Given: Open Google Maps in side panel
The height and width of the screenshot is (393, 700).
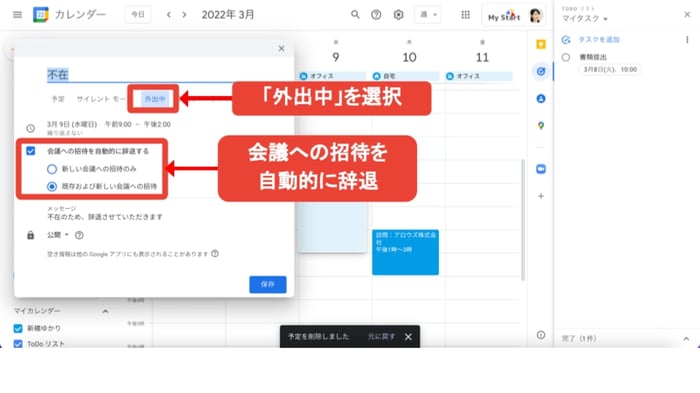Looking at the screenshot, I should [x=541, y=126].
